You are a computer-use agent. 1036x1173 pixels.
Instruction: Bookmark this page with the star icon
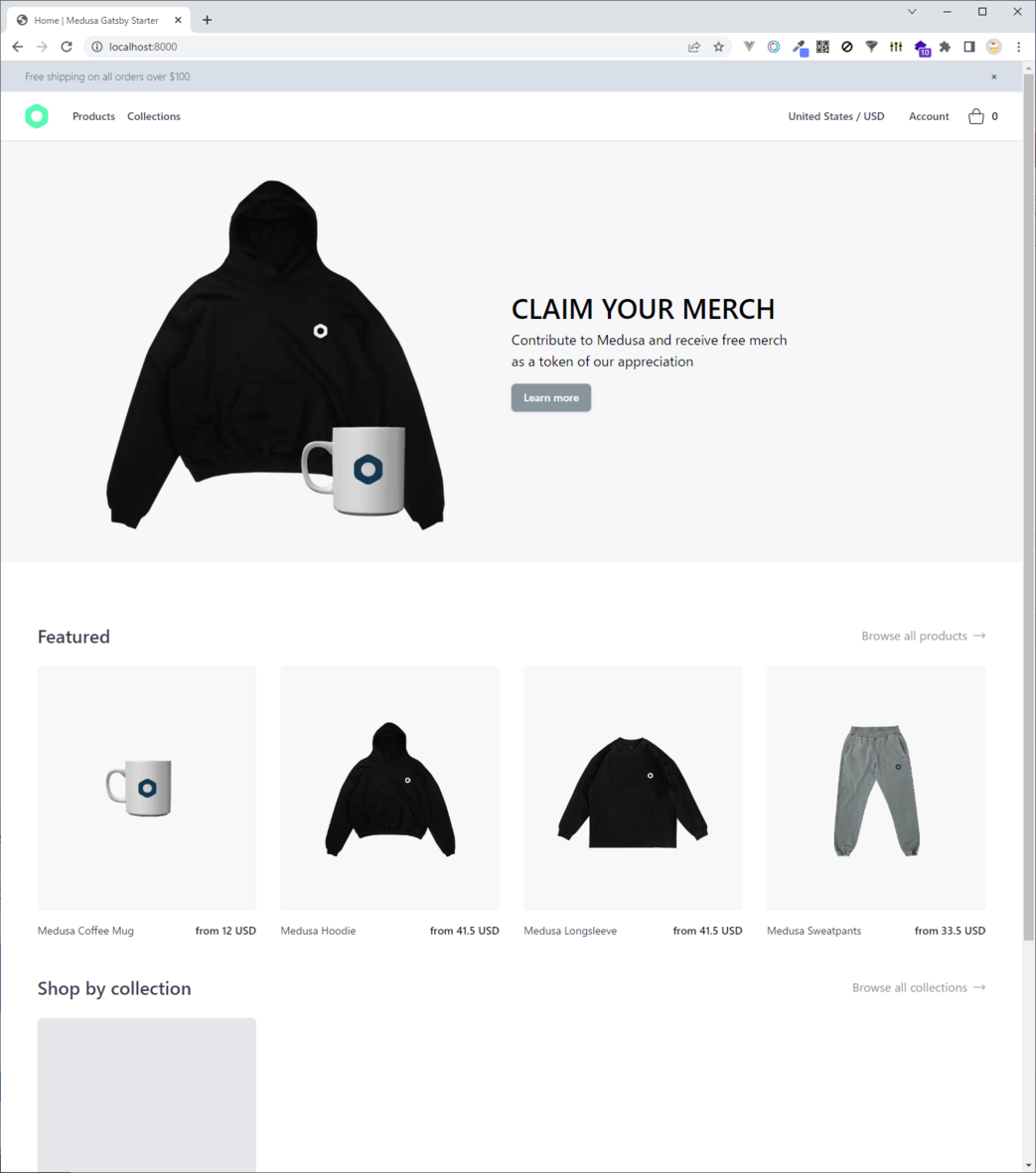coord(719,47)
